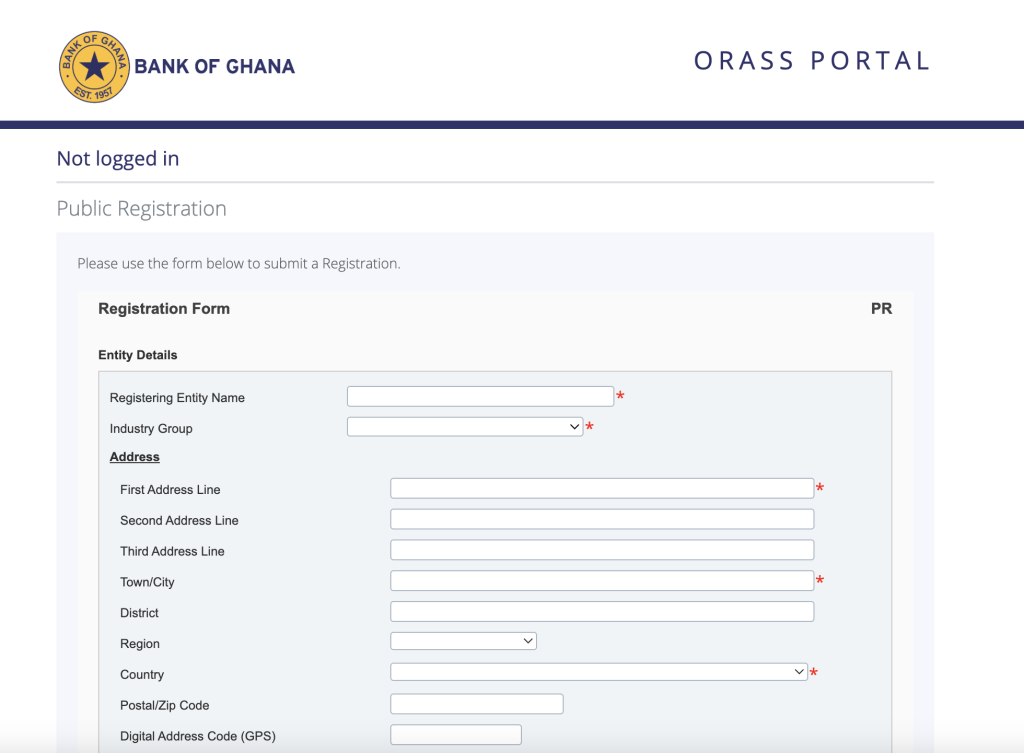Click the BANK OF GHANA text beside the logo
Image resolution: width=1024 pixels, height=753 pixels.
(214, 67)
